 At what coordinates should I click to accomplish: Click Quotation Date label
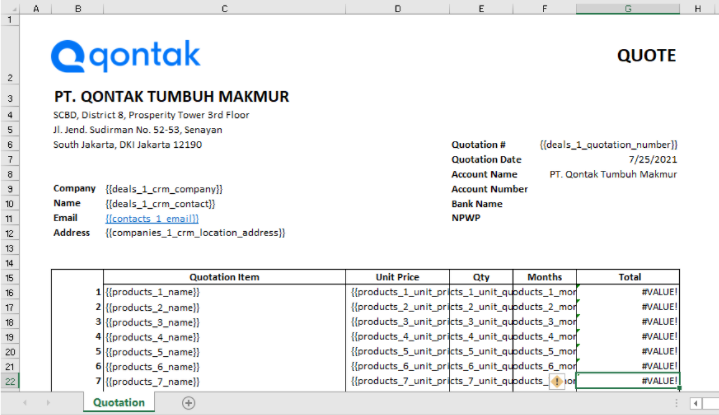pos(486,160)
